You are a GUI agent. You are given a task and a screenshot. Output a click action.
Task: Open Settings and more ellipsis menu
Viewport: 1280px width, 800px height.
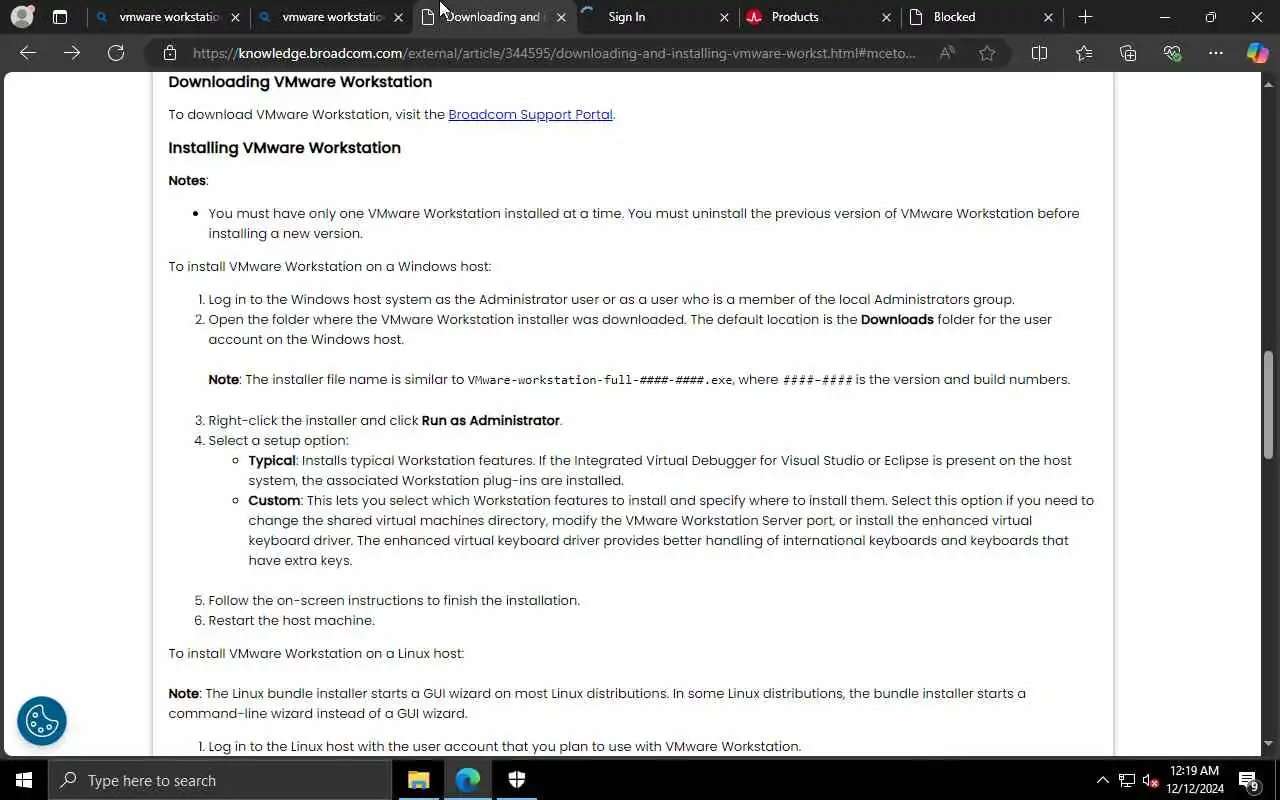(1215, 53)
